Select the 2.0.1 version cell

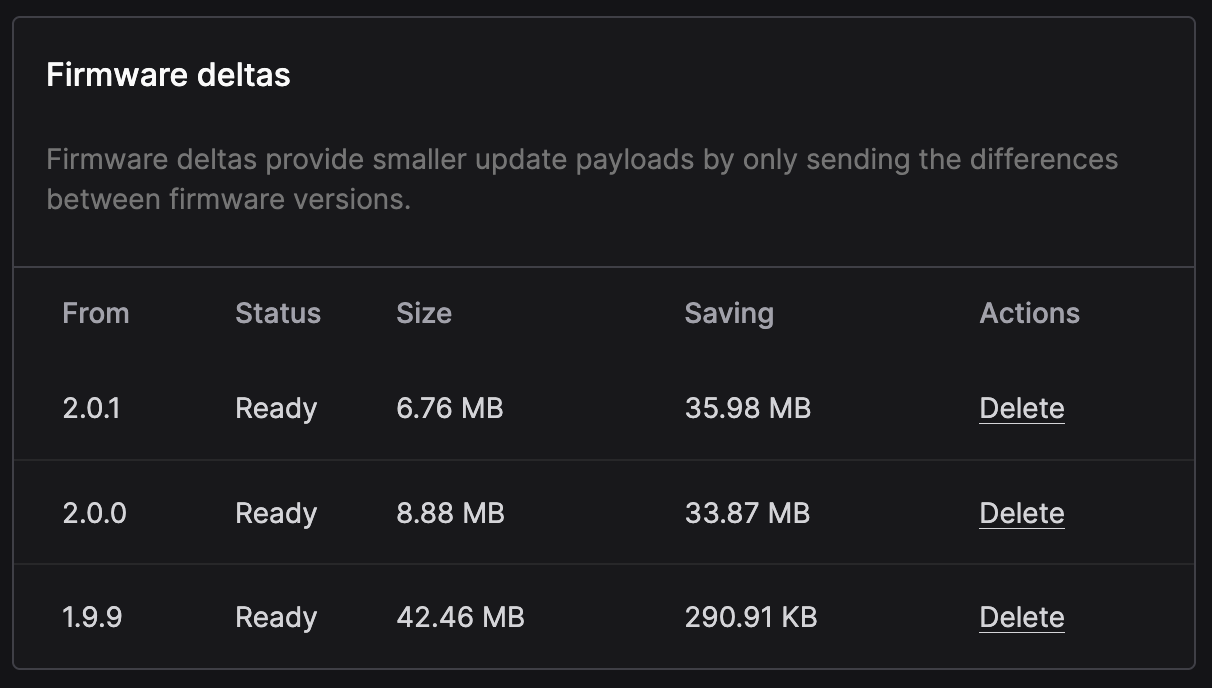(91, 408)
